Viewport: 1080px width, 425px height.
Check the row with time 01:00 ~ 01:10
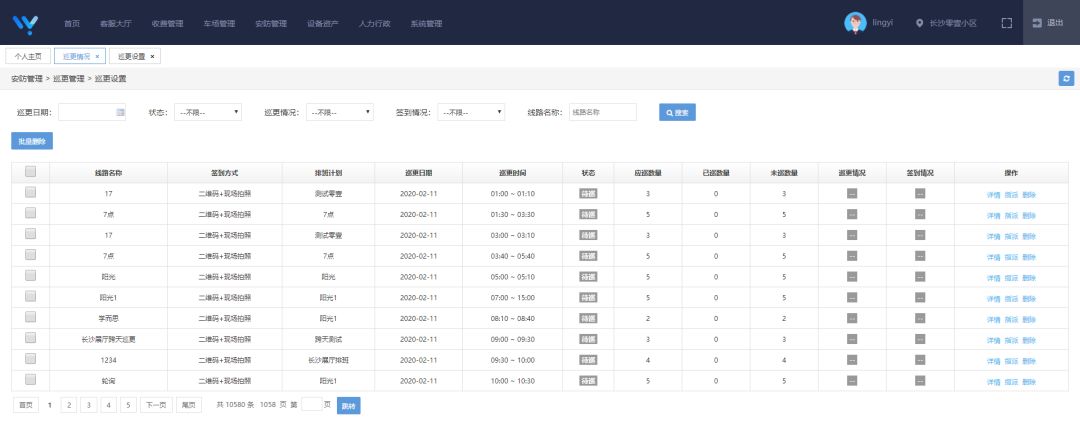click(x=30, y=193)
